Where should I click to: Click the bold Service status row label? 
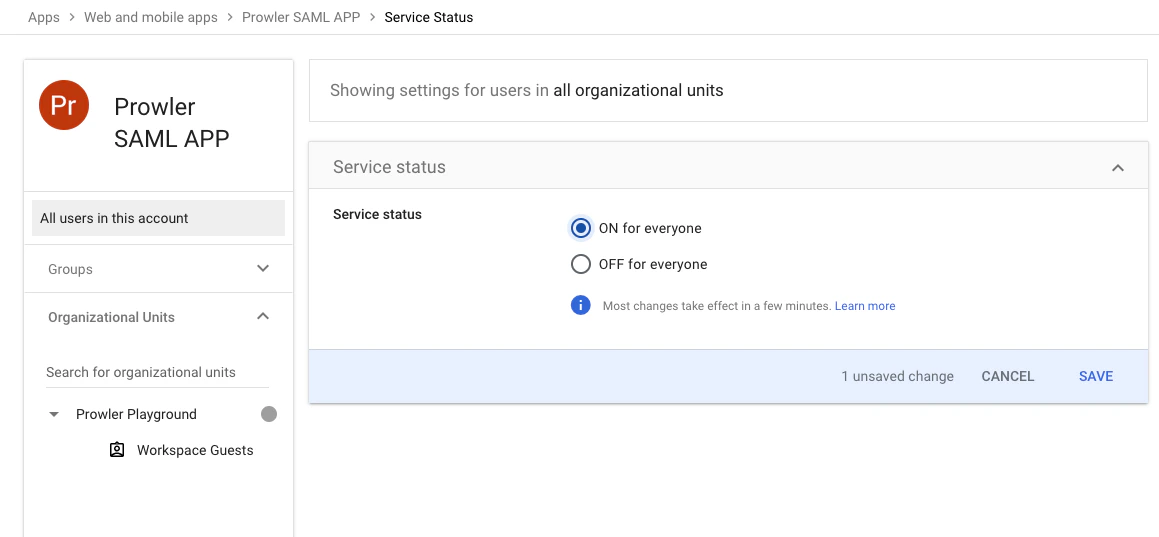point(377,214)
